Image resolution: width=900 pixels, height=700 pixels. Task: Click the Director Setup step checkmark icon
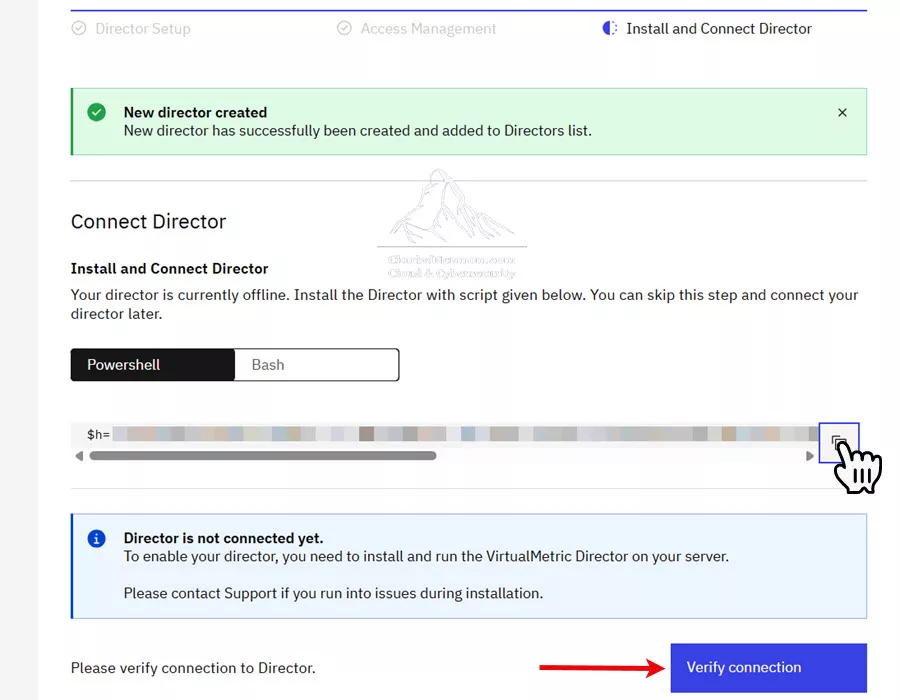pyautogui.click(x=79, y=28)
